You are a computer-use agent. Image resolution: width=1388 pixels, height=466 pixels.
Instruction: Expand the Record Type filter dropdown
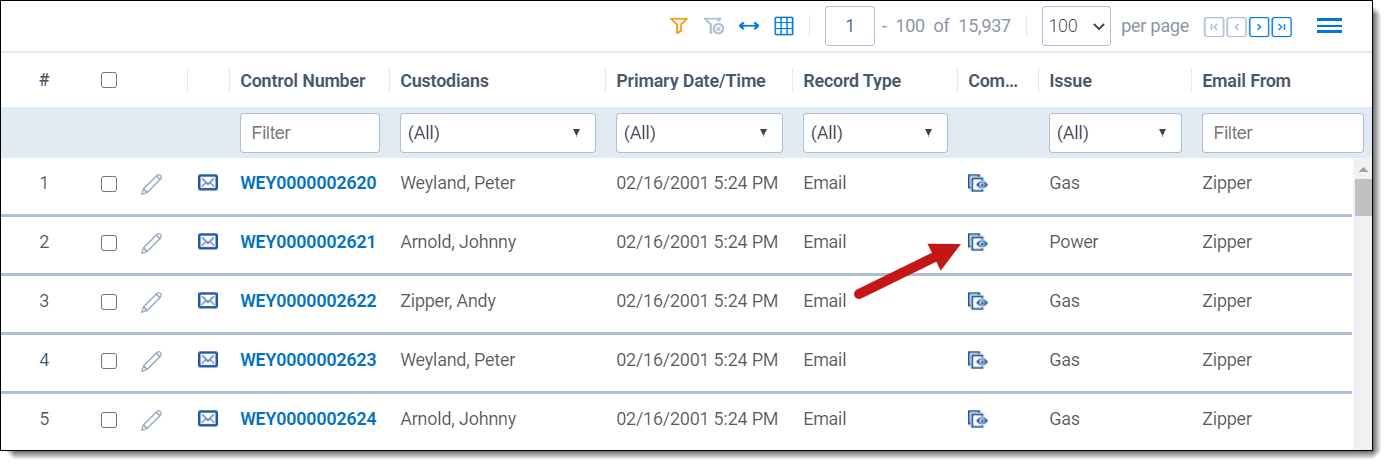coord(875,133)
